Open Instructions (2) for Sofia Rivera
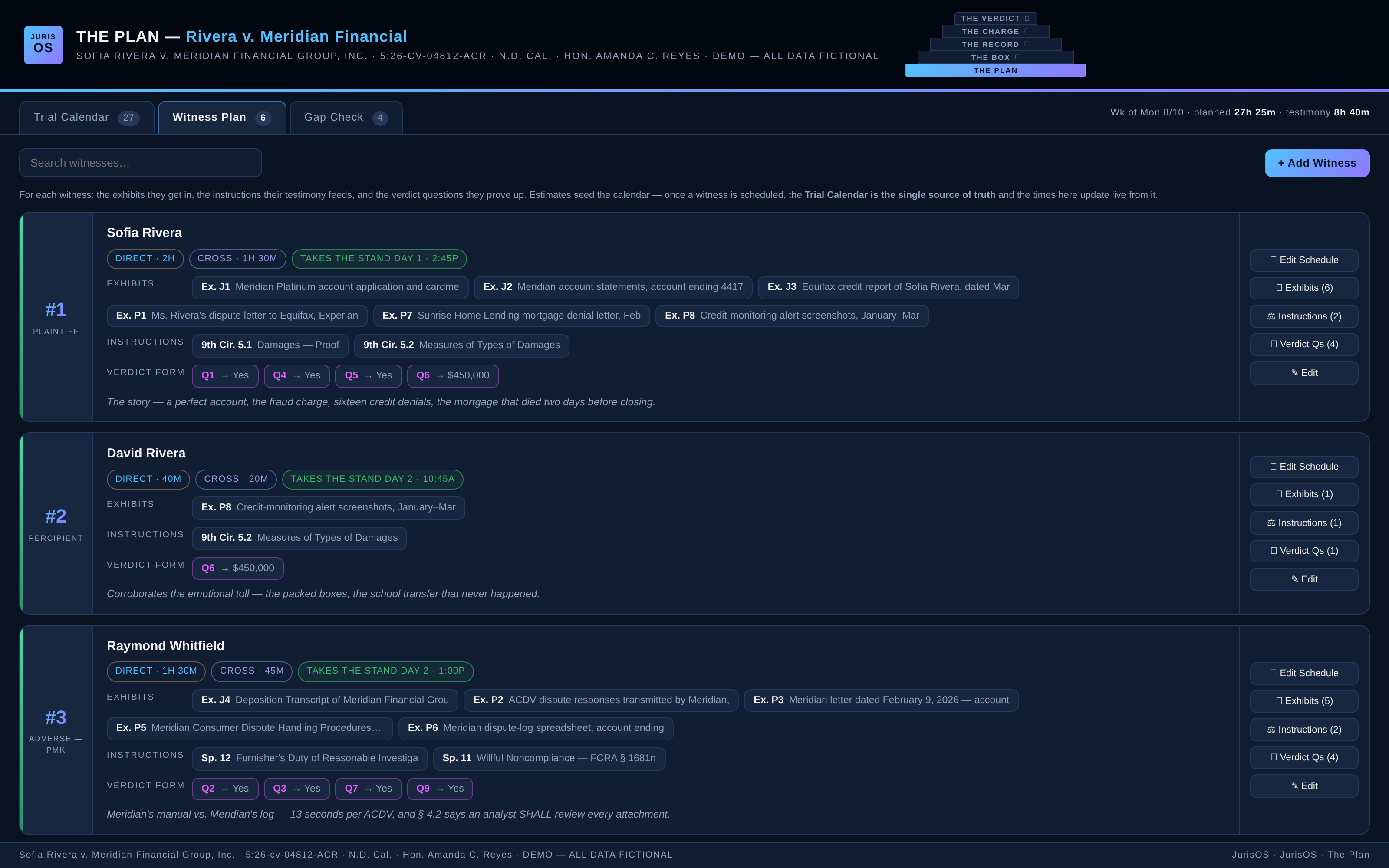This screenshot has height=868, width=1389. pyautogui.click(x=1304, y=316)
